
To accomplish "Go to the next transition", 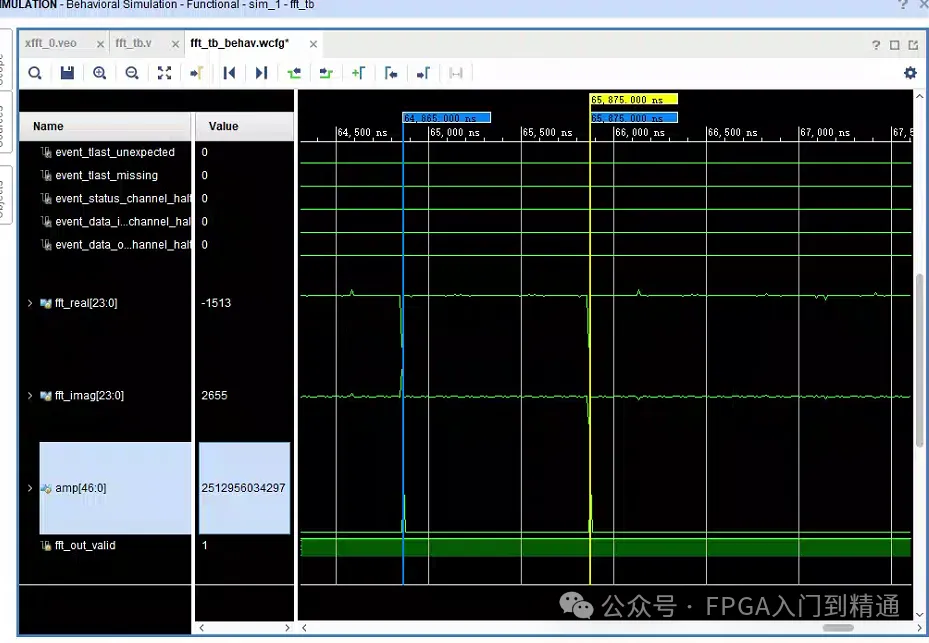I will (326, 73).
